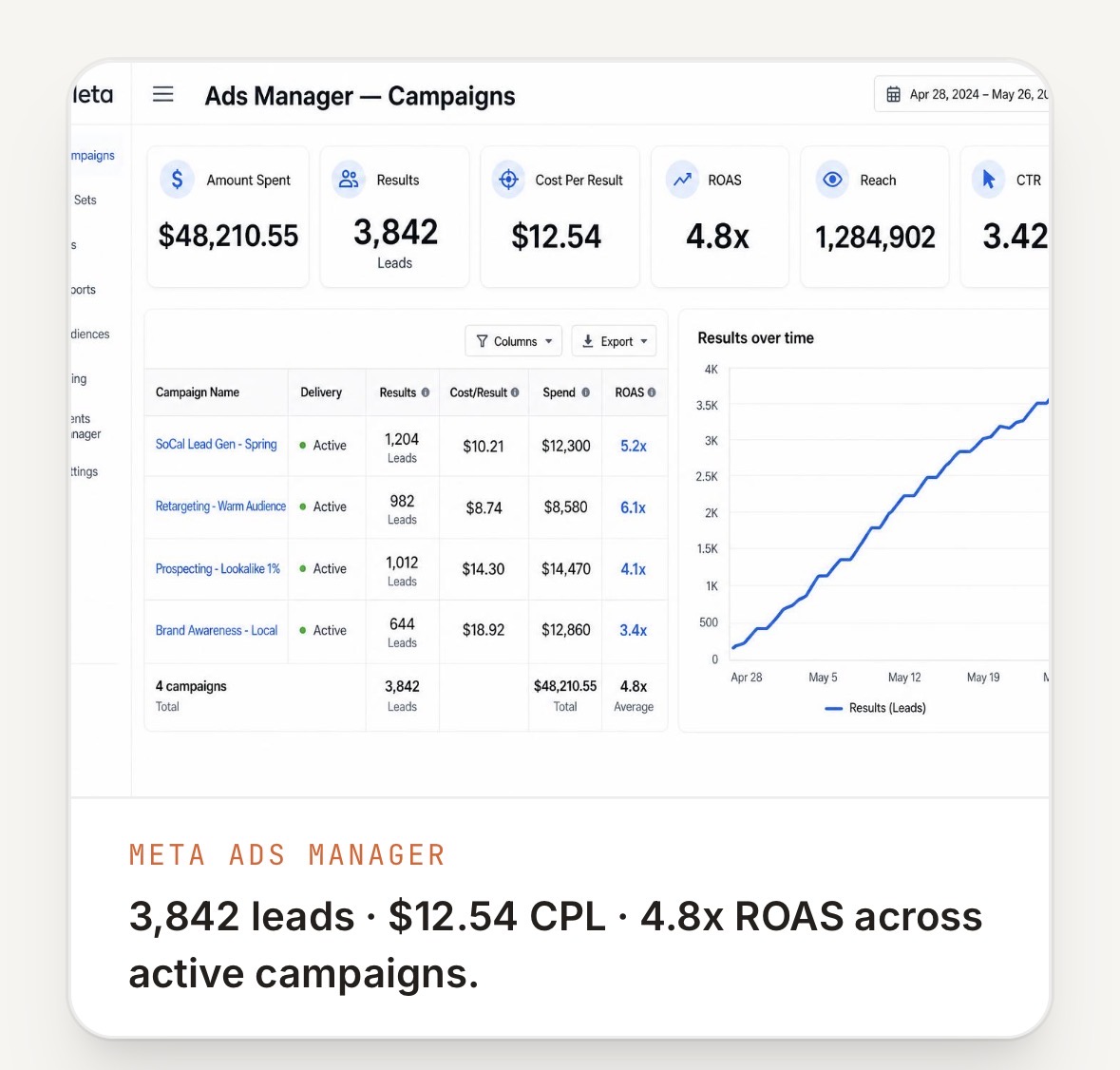Click the $12,300 spend cell
This screenshot has height=1070, width=1120.
point(566,446)
